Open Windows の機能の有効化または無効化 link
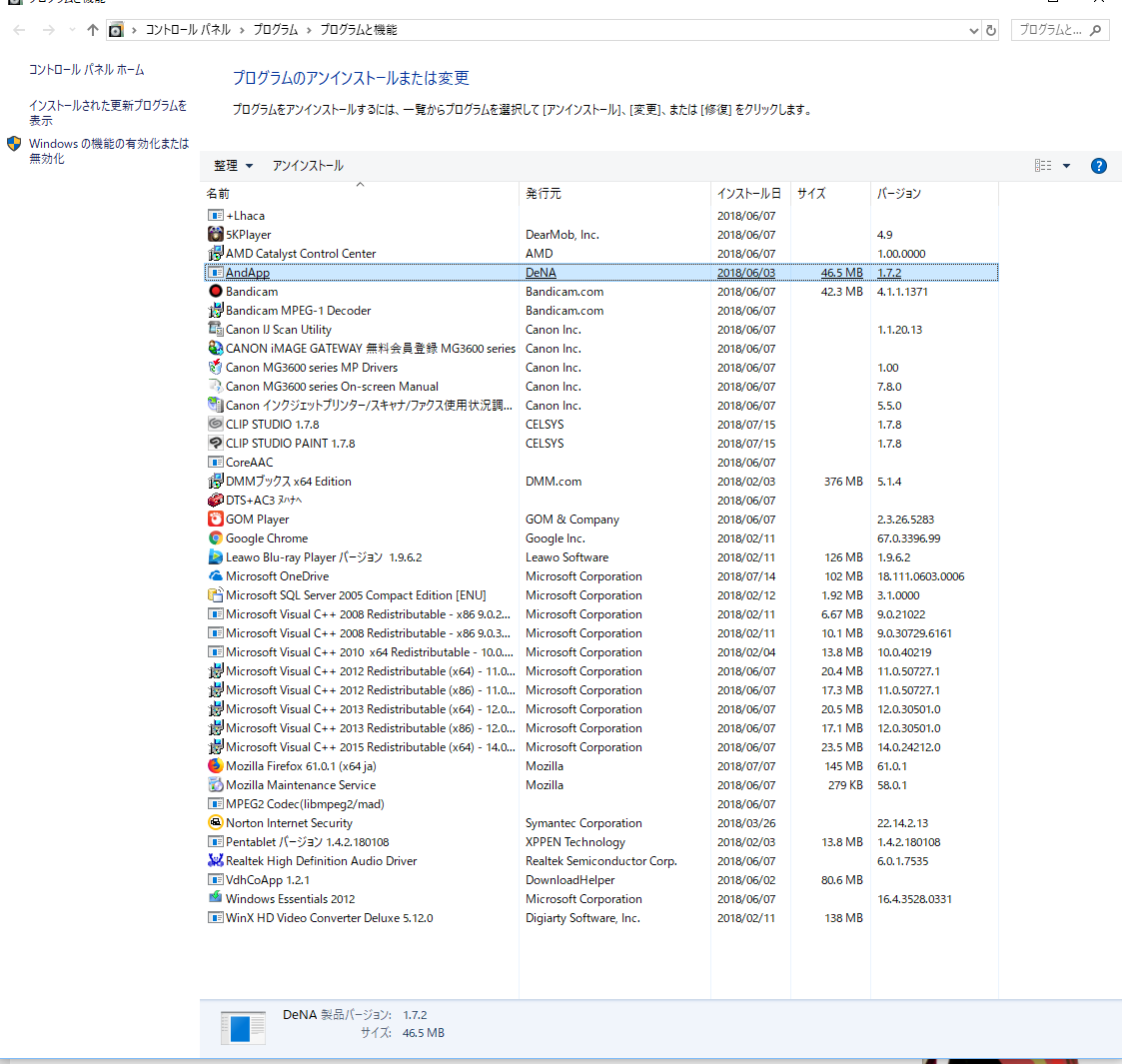 pos(108,151)
